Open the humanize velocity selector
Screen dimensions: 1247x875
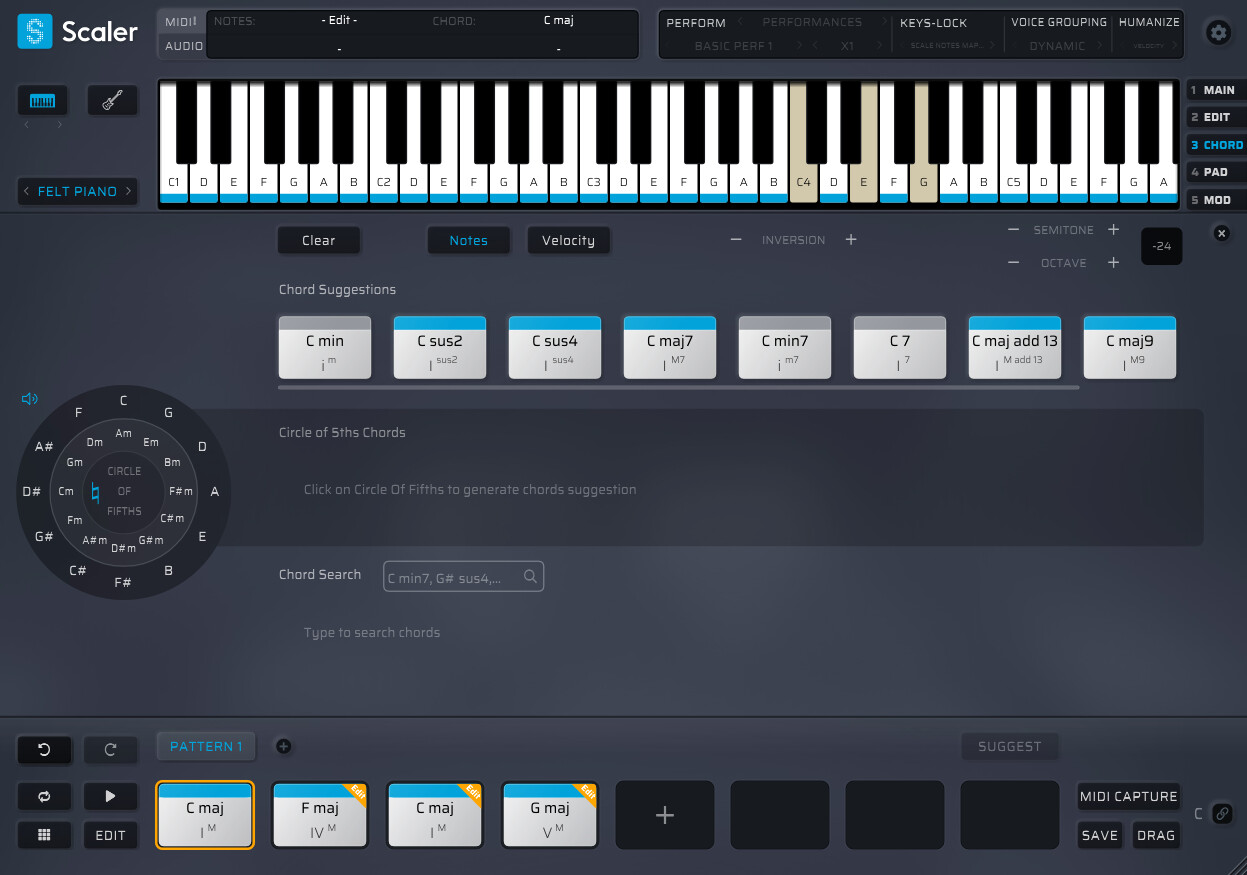tap(1149, 46)
